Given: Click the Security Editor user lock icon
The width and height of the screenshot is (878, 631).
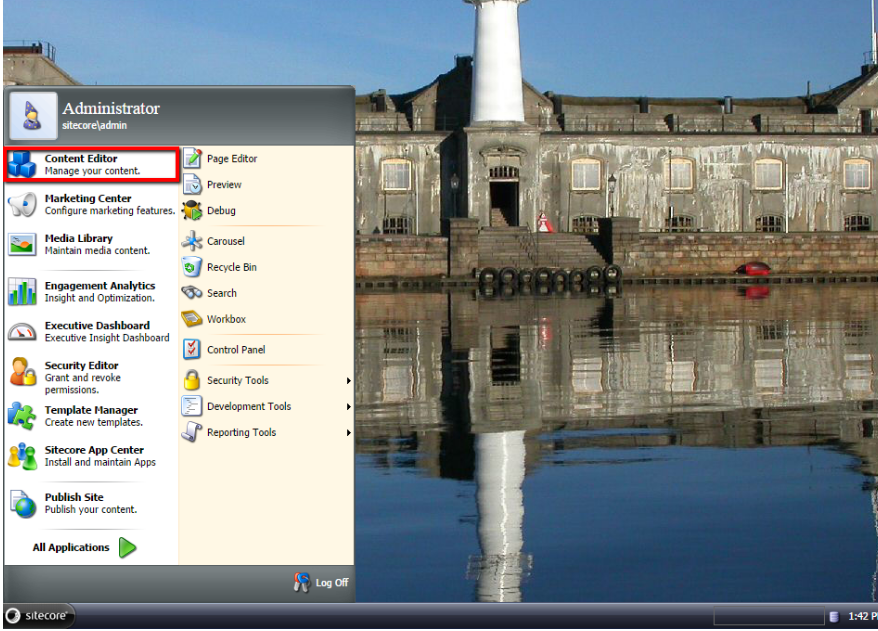Looking at the screenshot, I should click(x=22, y=372).
